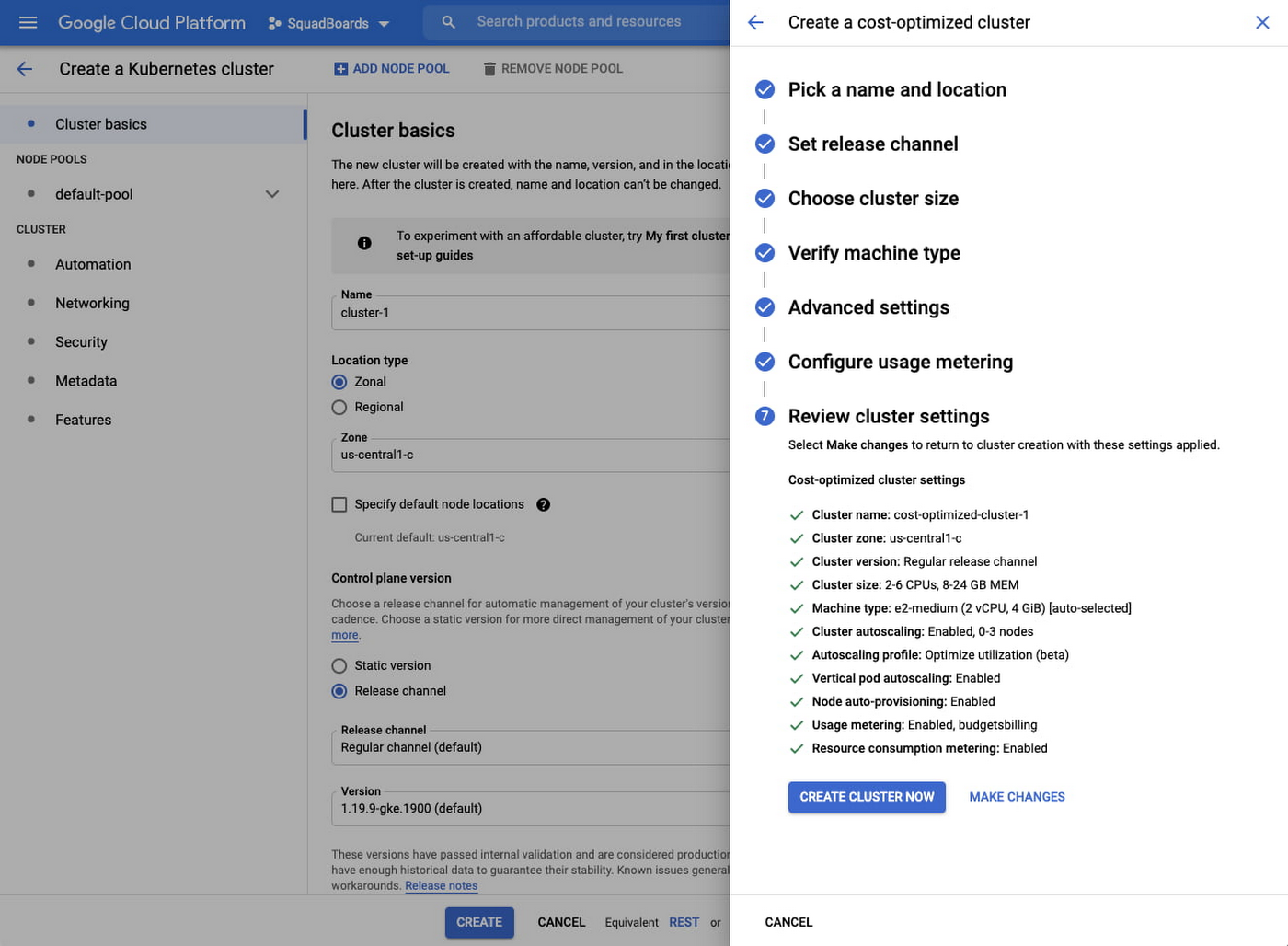Click checkmark for Verify machine type
The image size is (1288, 946).
tap(765, 252)
